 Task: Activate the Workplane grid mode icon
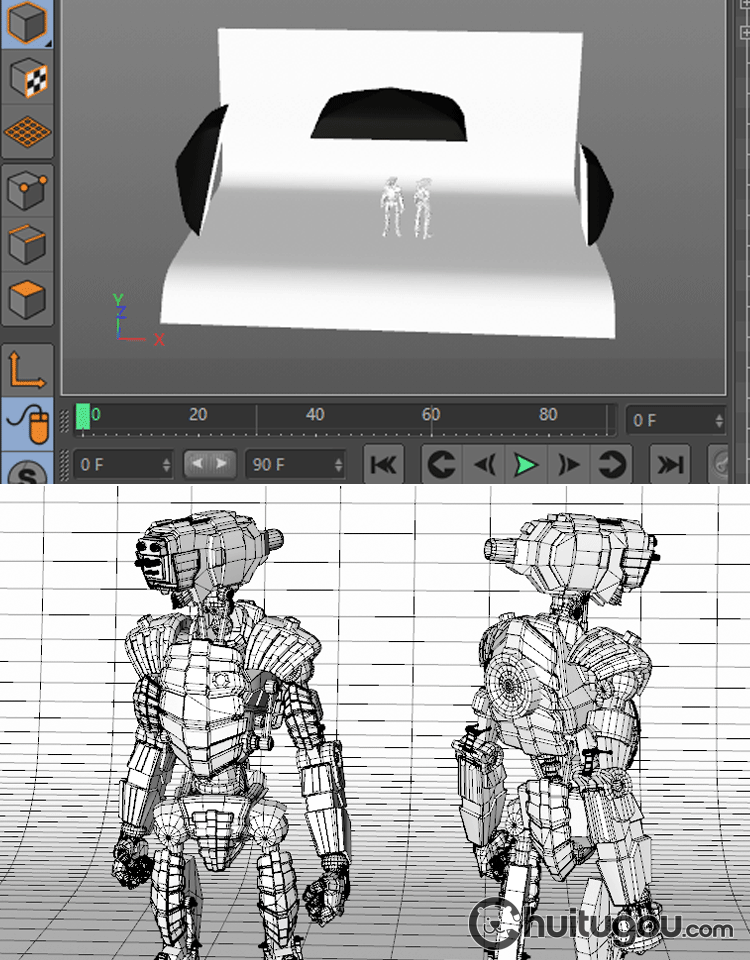pos(27,131)
